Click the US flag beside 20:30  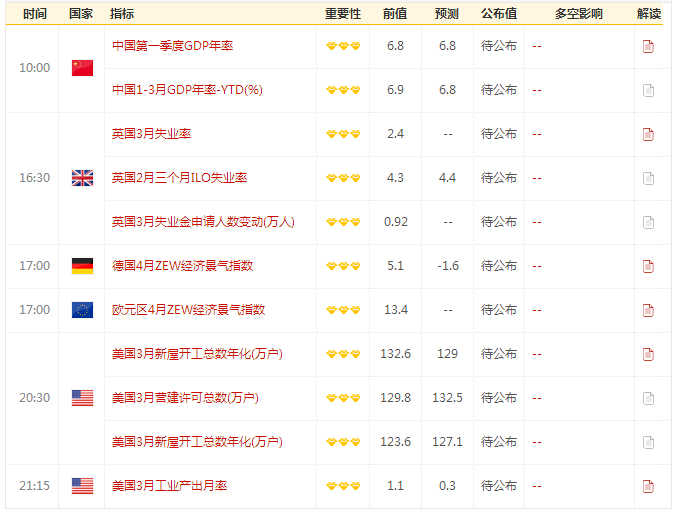pos(82,398)
